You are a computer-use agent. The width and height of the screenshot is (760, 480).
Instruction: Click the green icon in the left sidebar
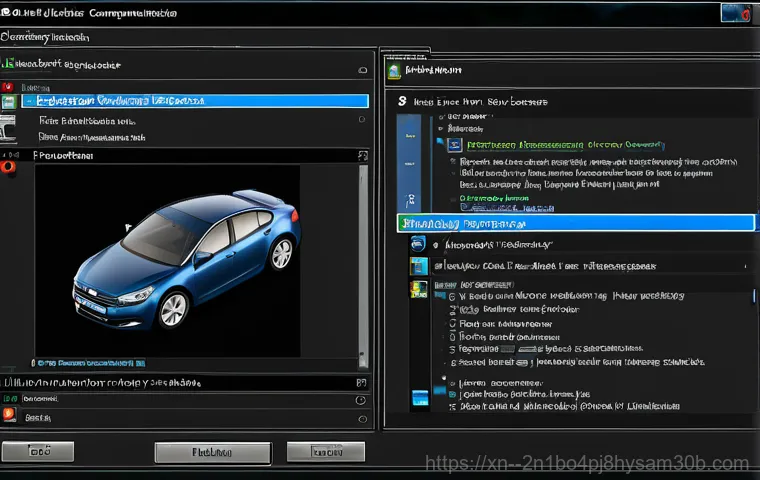point(9,102)
